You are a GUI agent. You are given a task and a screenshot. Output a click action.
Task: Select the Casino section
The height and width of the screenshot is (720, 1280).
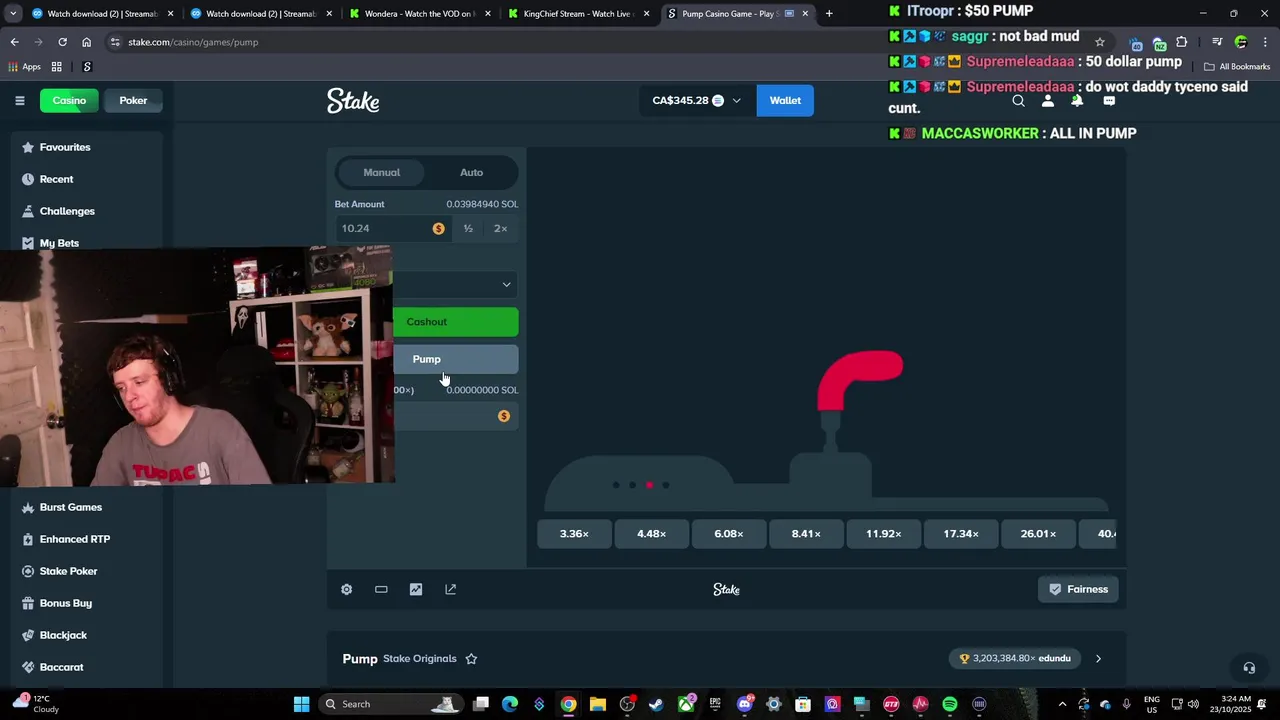(x=69, y=100)
